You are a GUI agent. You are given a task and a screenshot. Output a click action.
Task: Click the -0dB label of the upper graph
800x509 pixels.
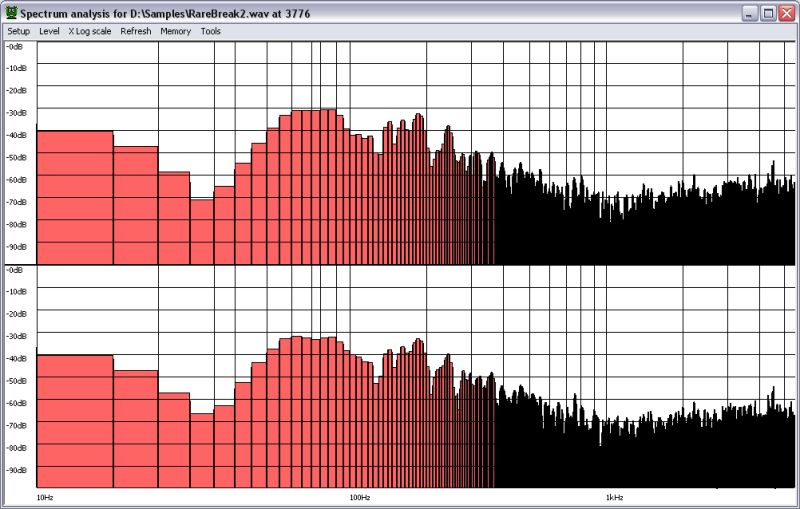coord(16,46)
